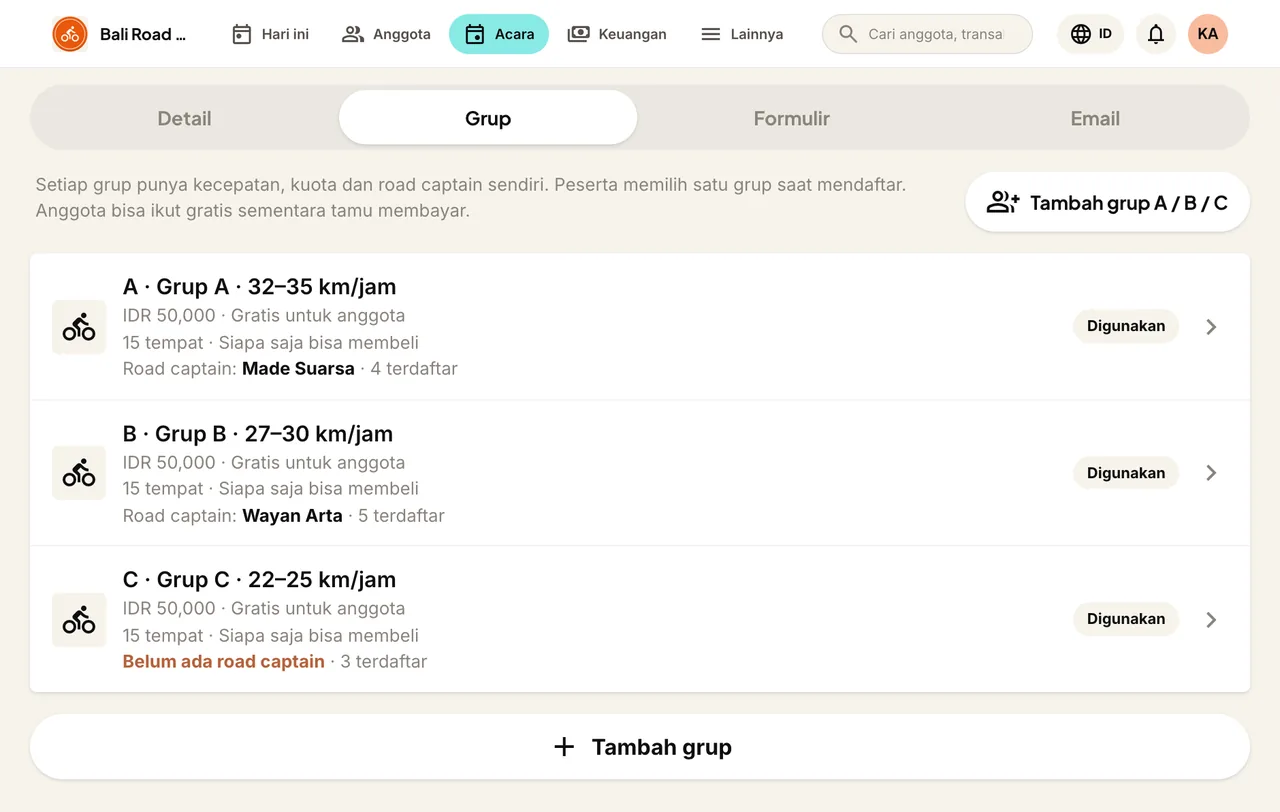
Task: Go to Hari ini in navigation
Action: coord(270,34)
